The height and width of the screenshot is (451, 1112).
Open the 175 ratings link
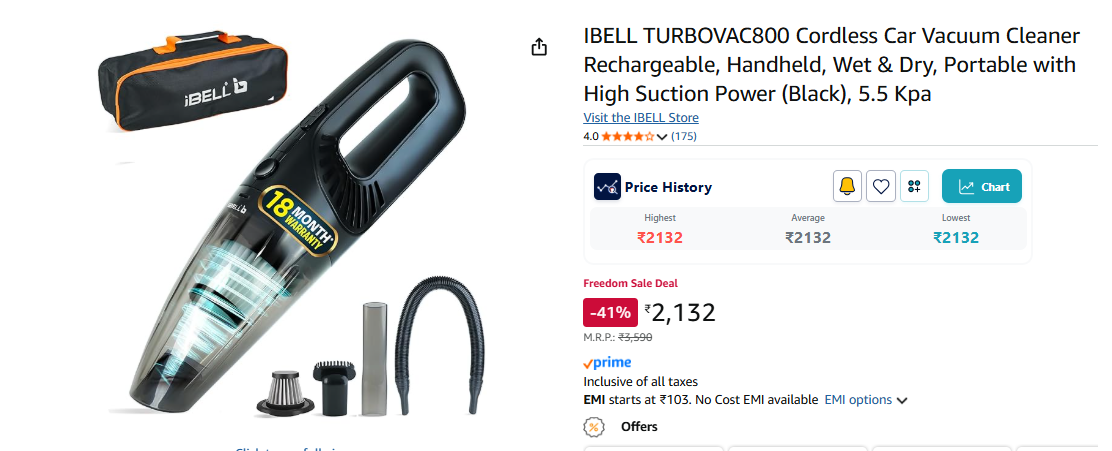684,136
